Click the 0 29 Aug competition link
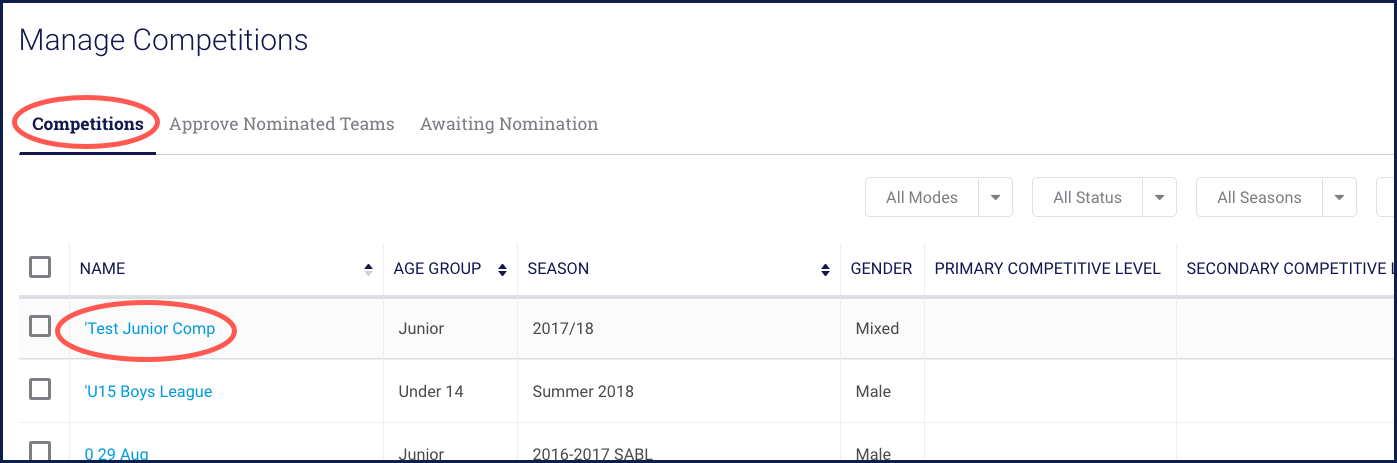 (x=117, y=454)
